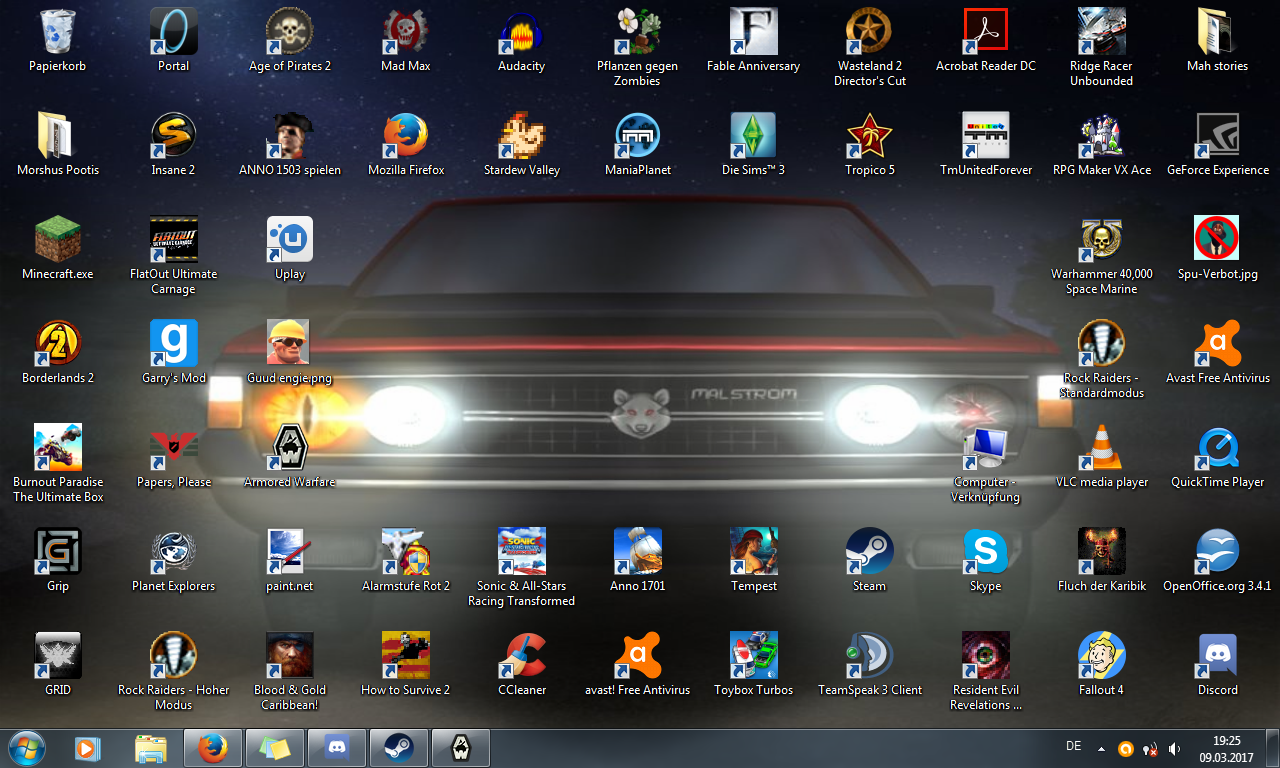
Task: Launch Steam desktop shortcut
Action: pos(870,552)
